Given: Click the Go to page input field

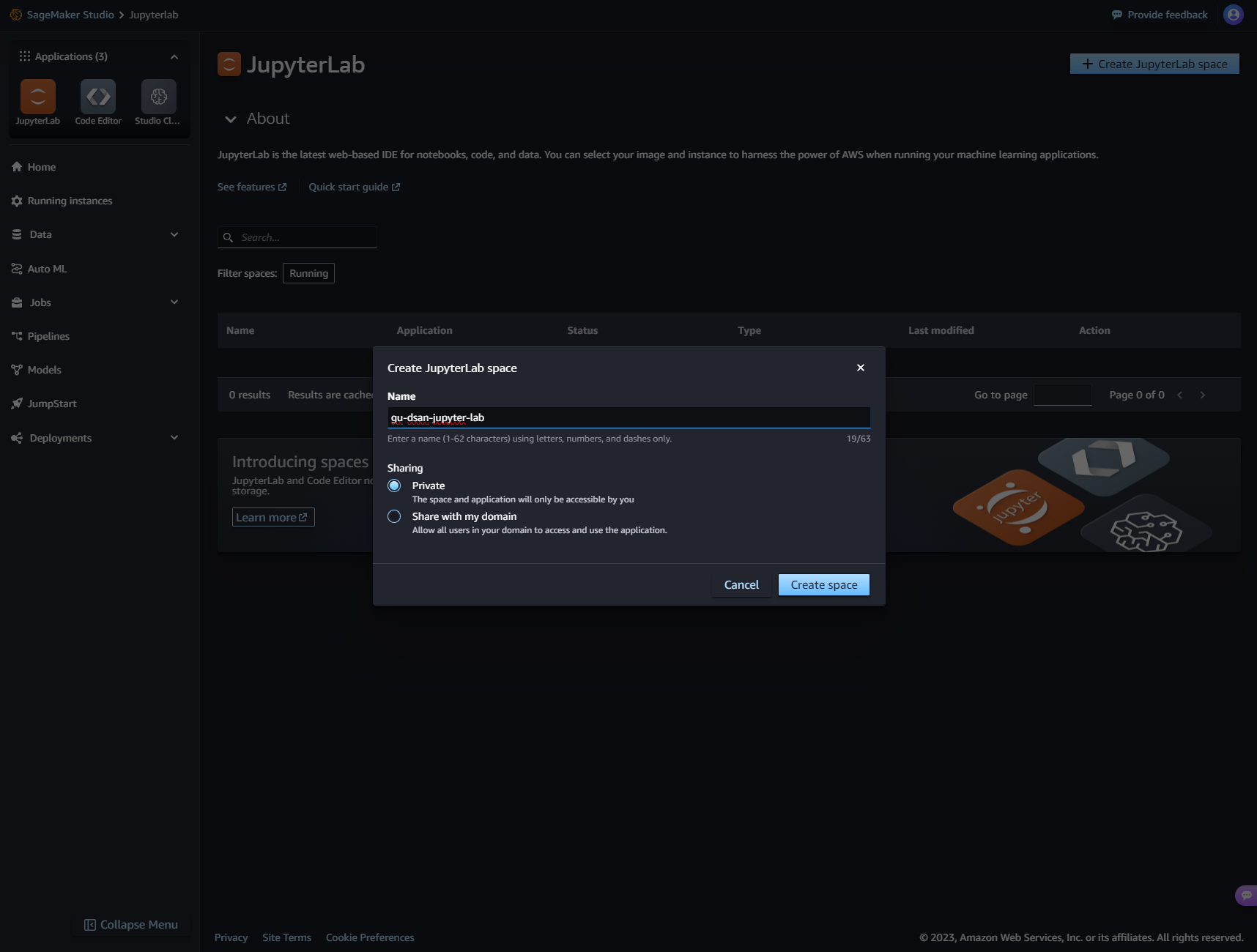Looking at the screenshot, I should point(1062,395).
